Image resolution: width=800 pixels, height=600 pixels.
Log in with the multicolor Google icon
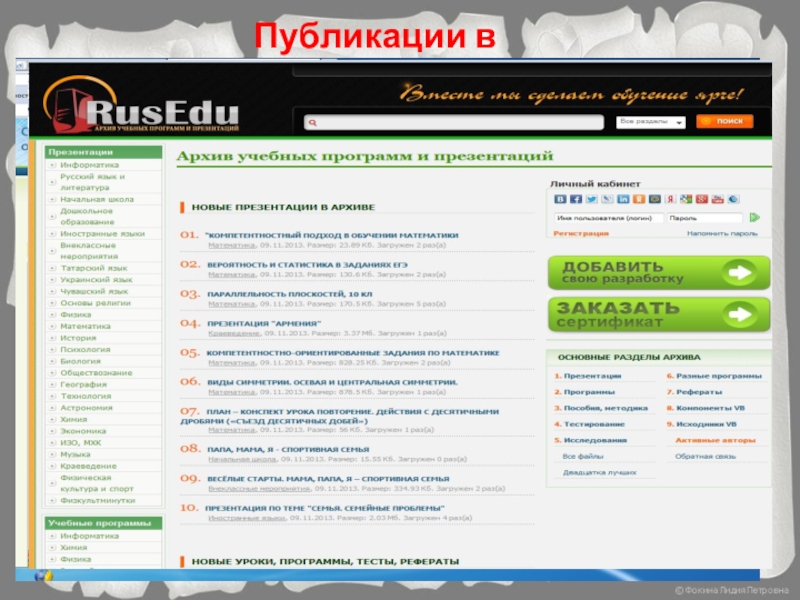pos(686,199)
